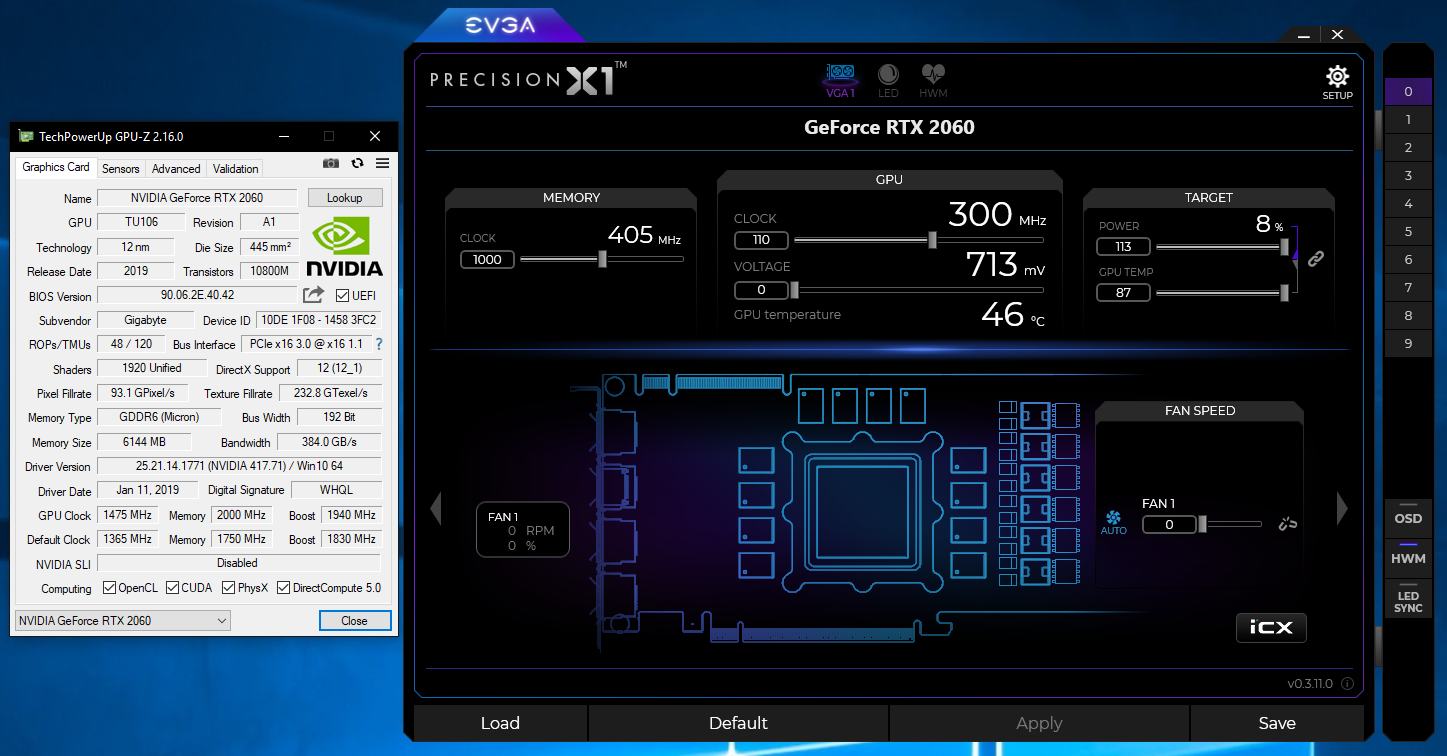Screen dimensions: 1447x756
Task: Go to previous panel with left arrow
Action: [x=435, y=509]
